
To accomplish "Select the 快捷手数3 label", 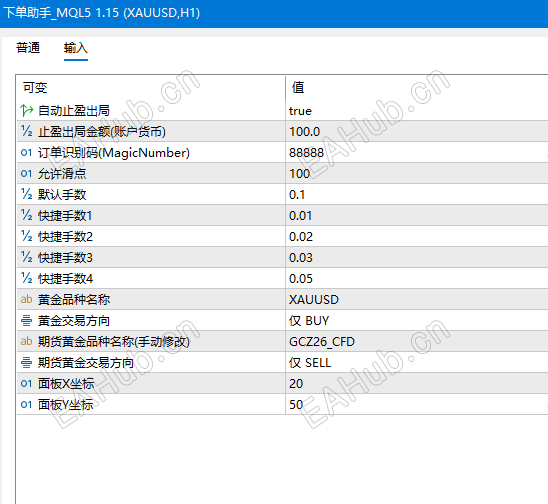I will point(65,258).
